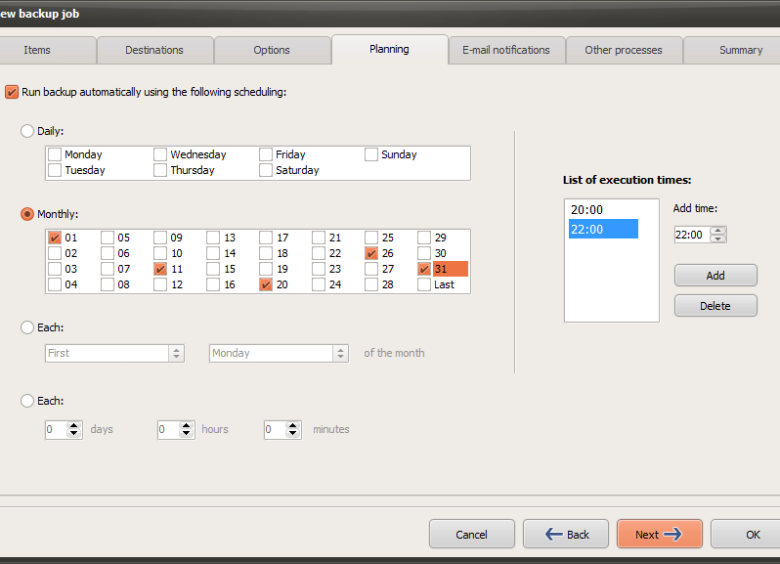Delete the selected execution time
The width and height of the screenshot is (780, 564).
tap(715, 306)
